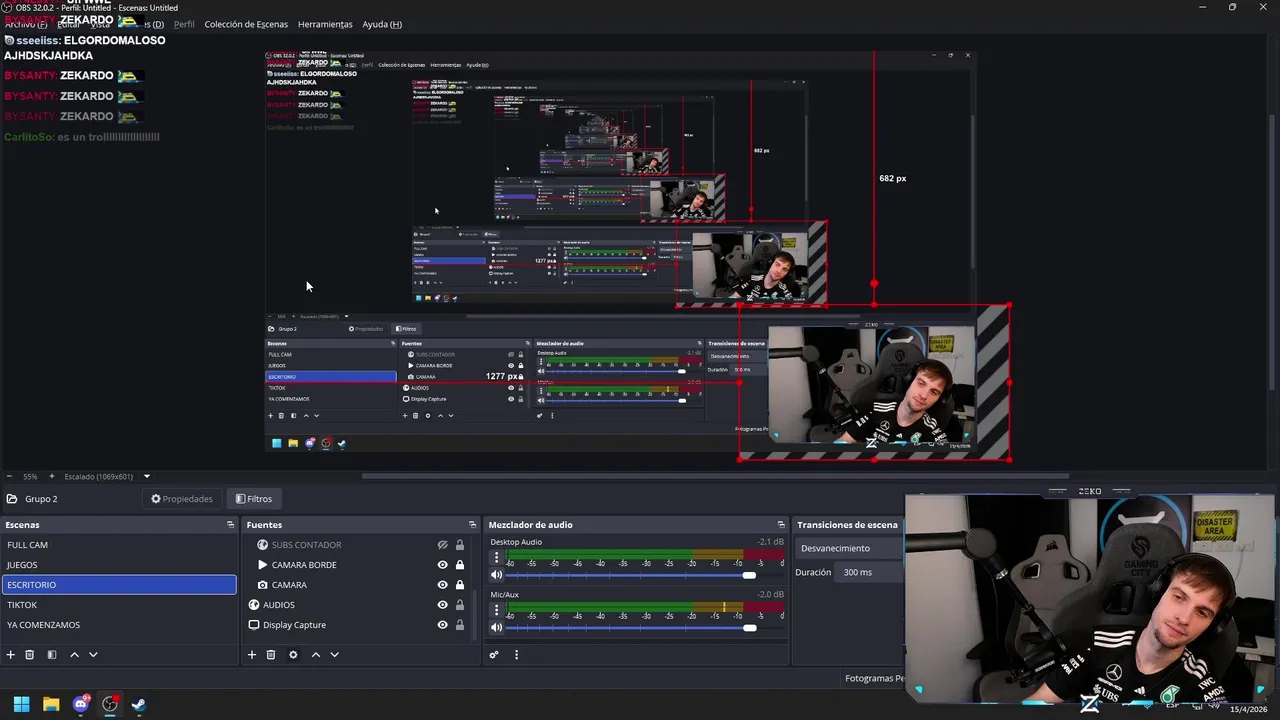Image resolution: width=1280 pixels, height=720 pixels.
Task: Undock the Fuentes panel
Action: pos(472,525)
